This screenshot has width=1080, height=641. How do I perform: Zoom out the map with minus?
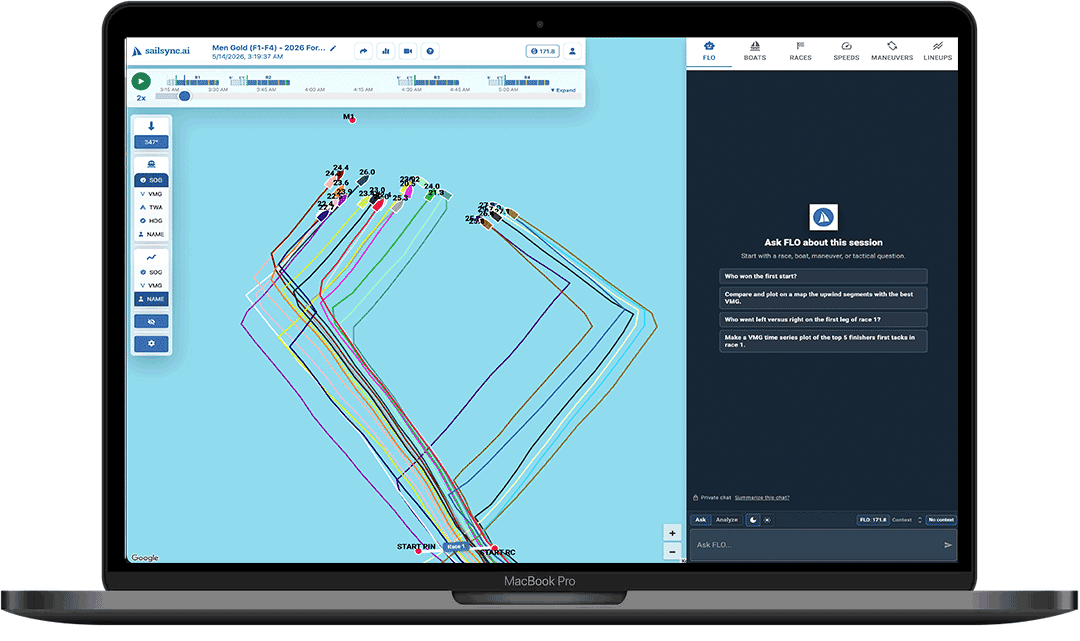672,551
